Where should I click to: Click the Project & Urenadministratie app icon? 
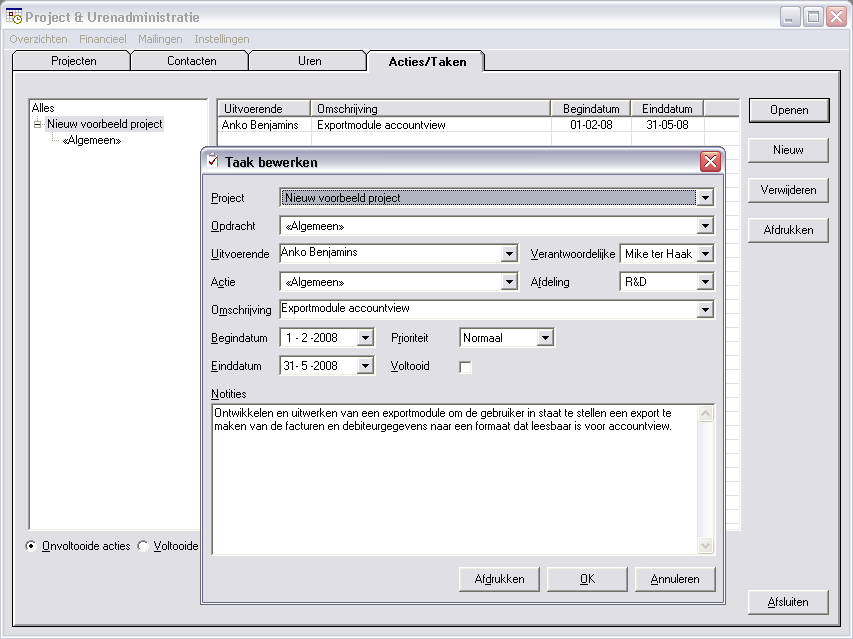[14, 16]
